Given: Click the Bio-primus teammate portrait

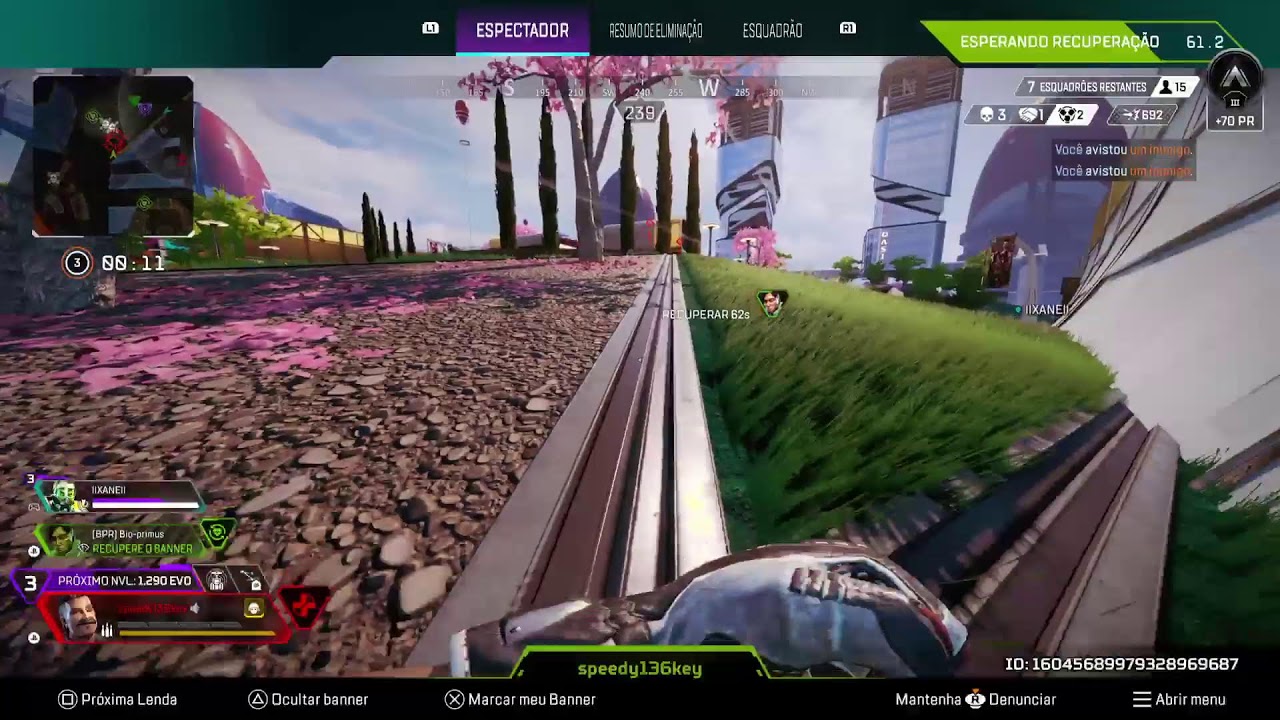Looking at the screenshot, I should click(62, 540).
